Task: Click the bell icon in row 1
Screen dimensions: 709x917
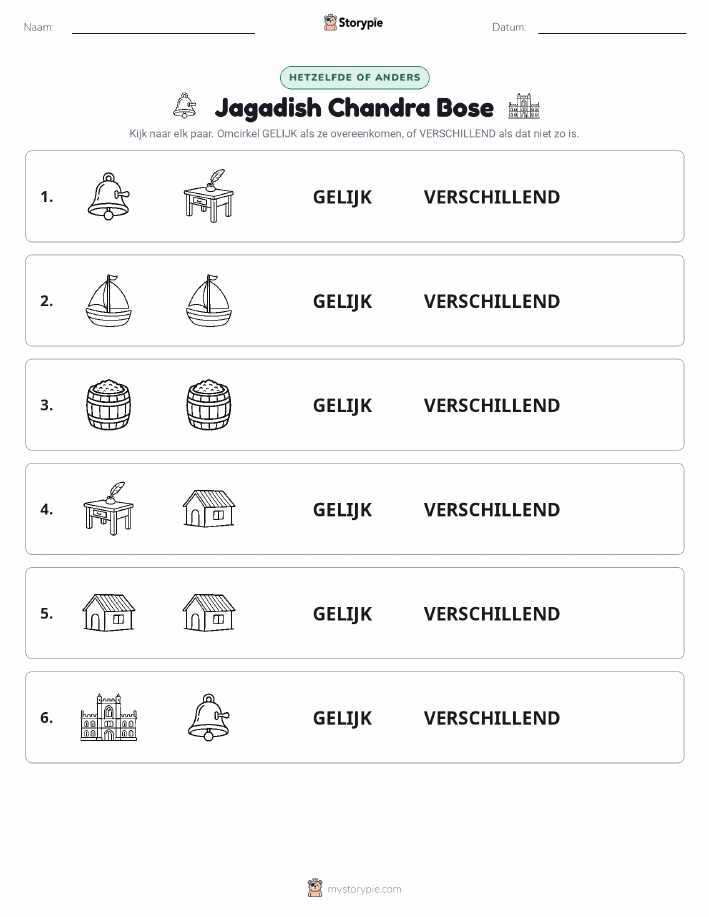Action: 108,196
